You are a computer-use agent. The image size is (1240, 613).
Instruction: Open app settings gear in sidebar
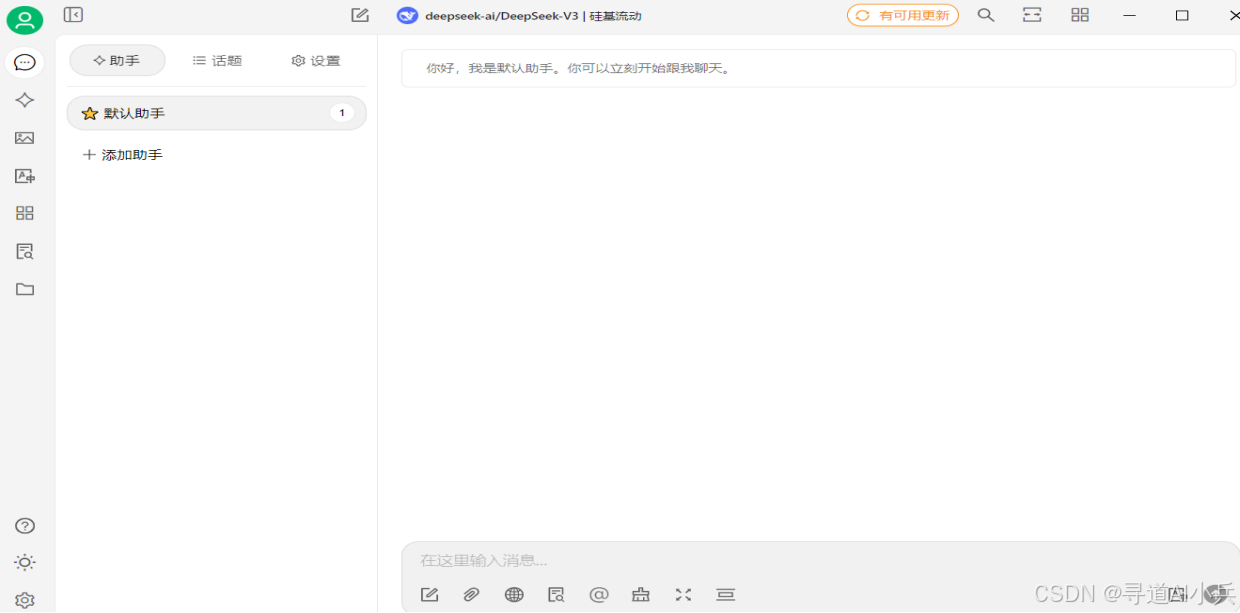[25, 600]
